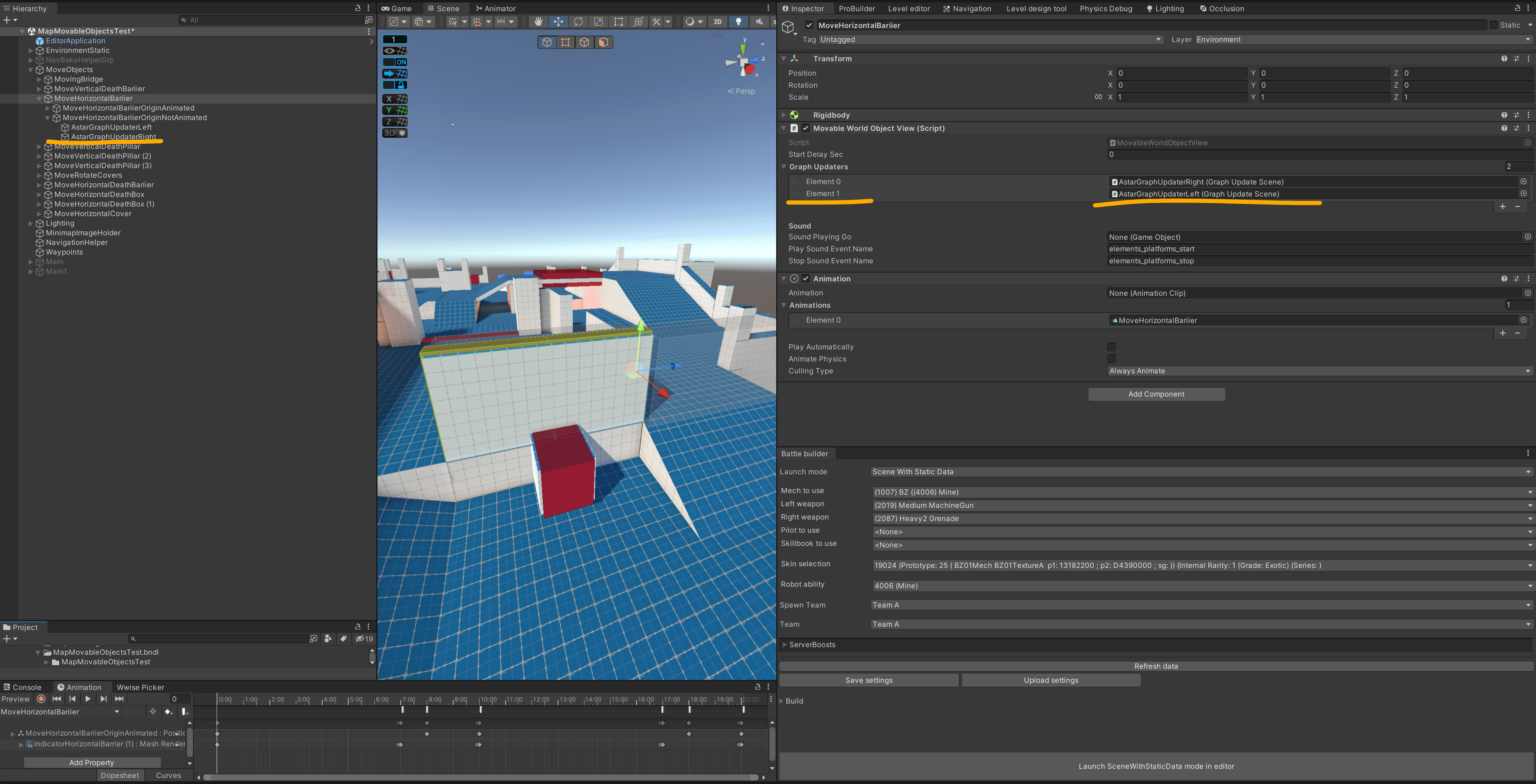The width and height of the screenshot is (1536, 784).
Task: Enable Animate Physics checkbox
Action: click(x=1111, y=359)
